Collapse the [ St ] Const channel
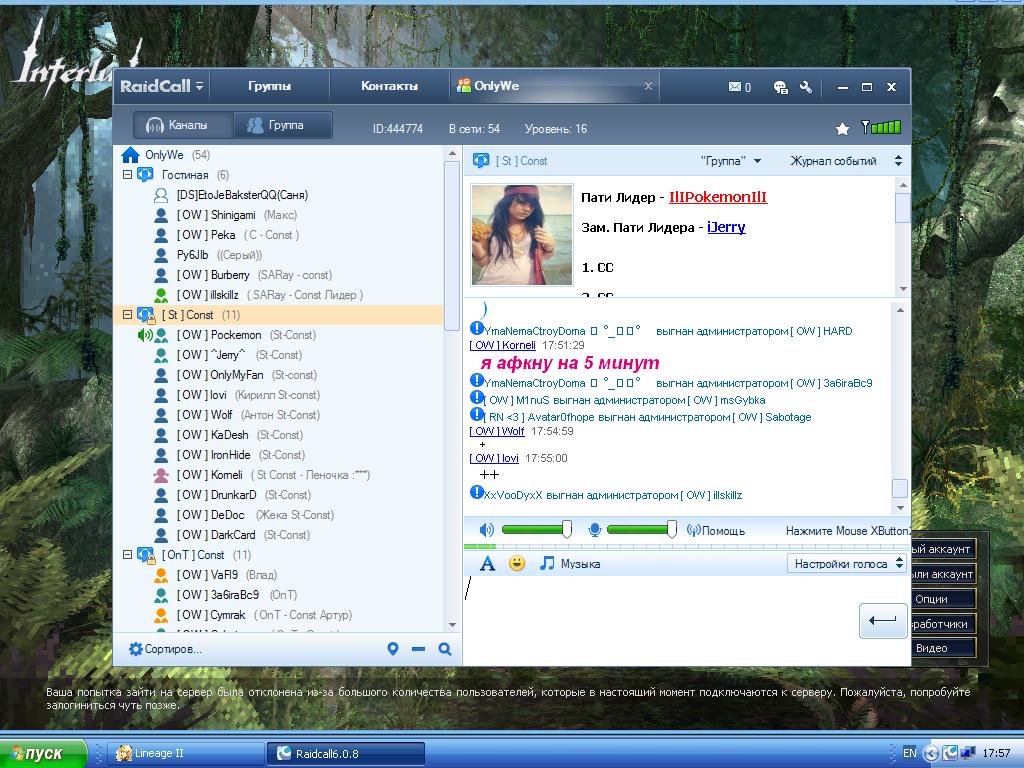The height and width of the screenshot is (768, 1024). pyautogui.click(x=127, y=315)
